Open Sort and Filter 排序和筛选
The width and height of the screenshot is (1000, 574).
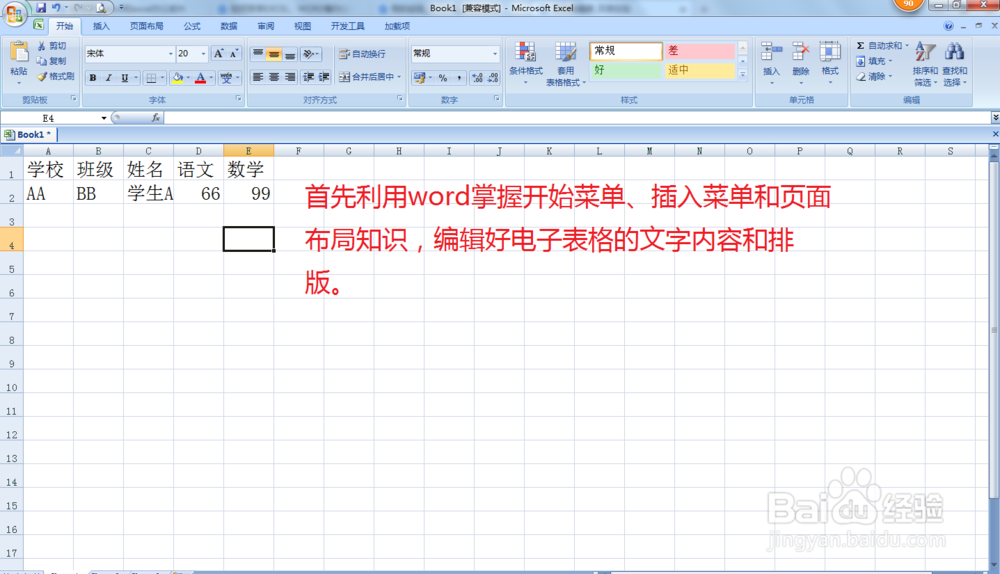[925, 64]
